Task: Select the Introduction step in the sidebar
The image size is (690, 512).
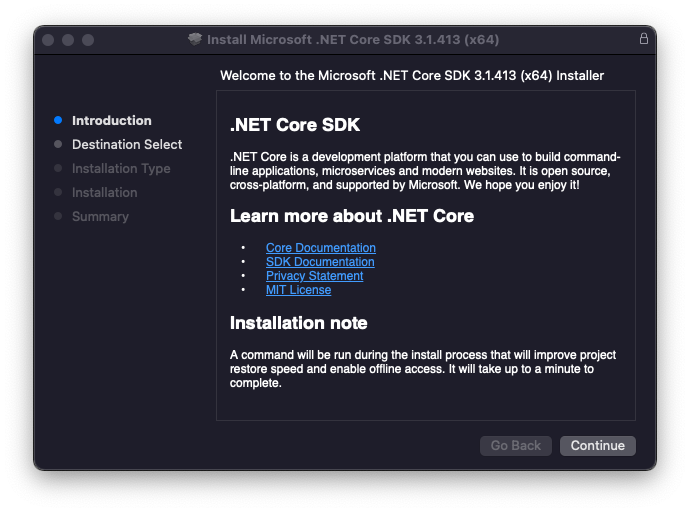Action: [x=112, y=120]
